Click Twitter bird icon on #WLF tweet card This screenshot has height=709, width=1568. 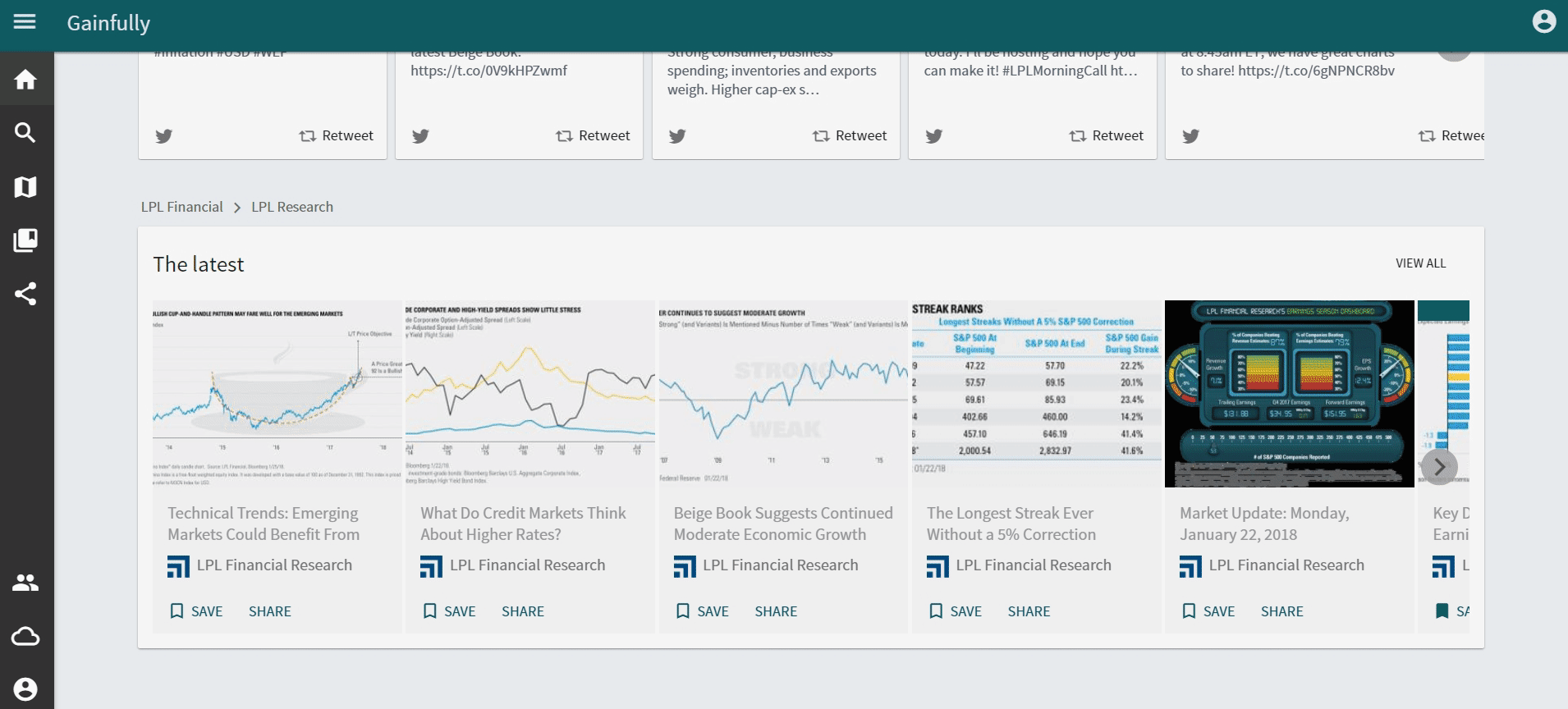click(x=164, y=136)
